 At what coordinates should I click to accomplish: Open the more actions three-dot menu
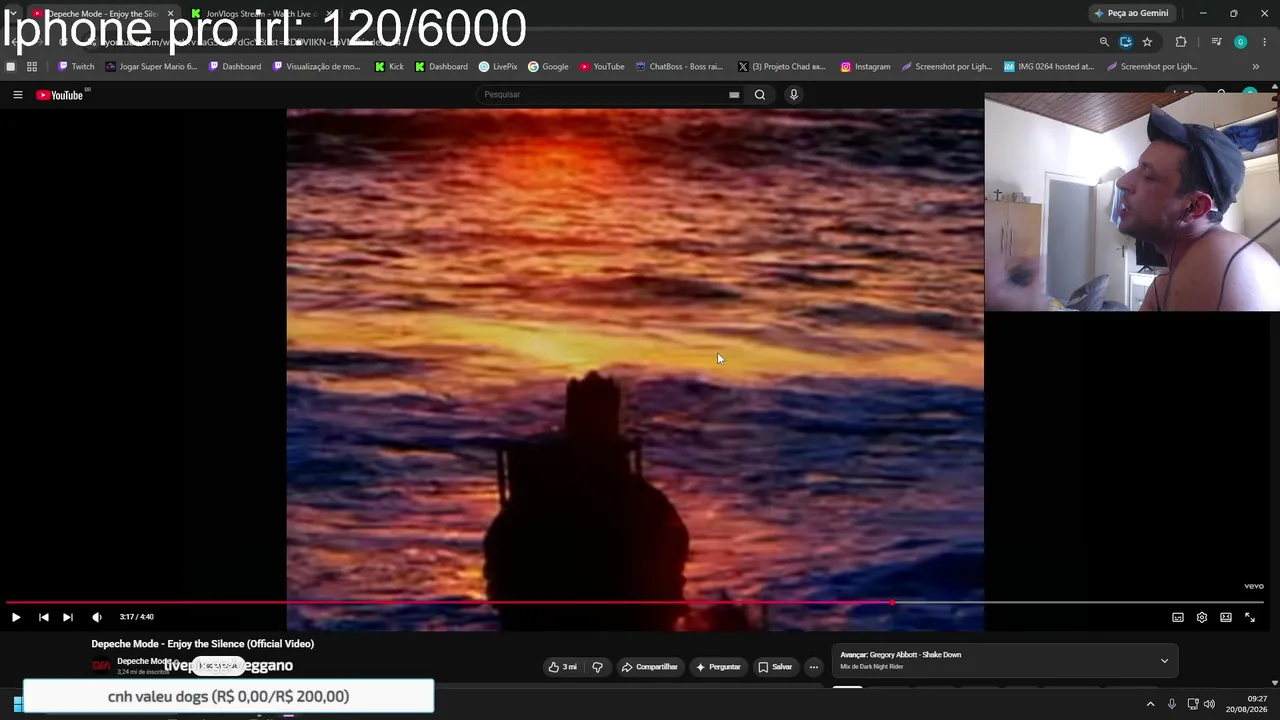click(x=814, y=667)
